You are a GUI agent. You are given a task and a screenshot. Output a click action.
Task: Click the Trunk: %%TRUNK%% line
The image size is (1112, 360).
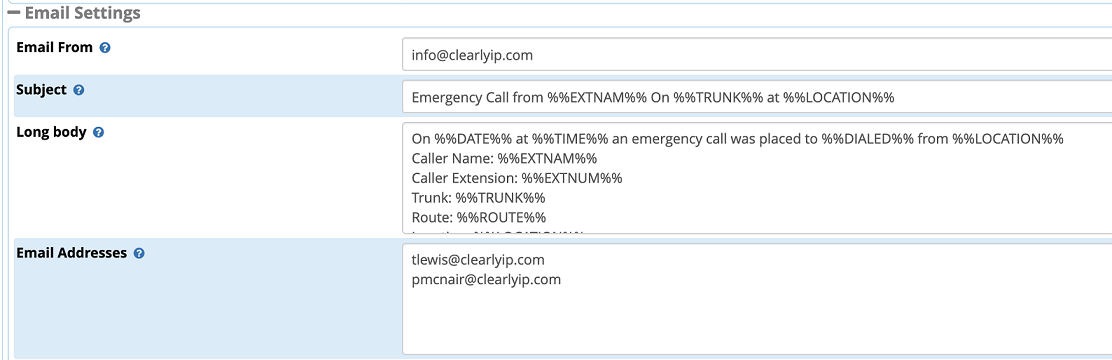coord(478,198)
